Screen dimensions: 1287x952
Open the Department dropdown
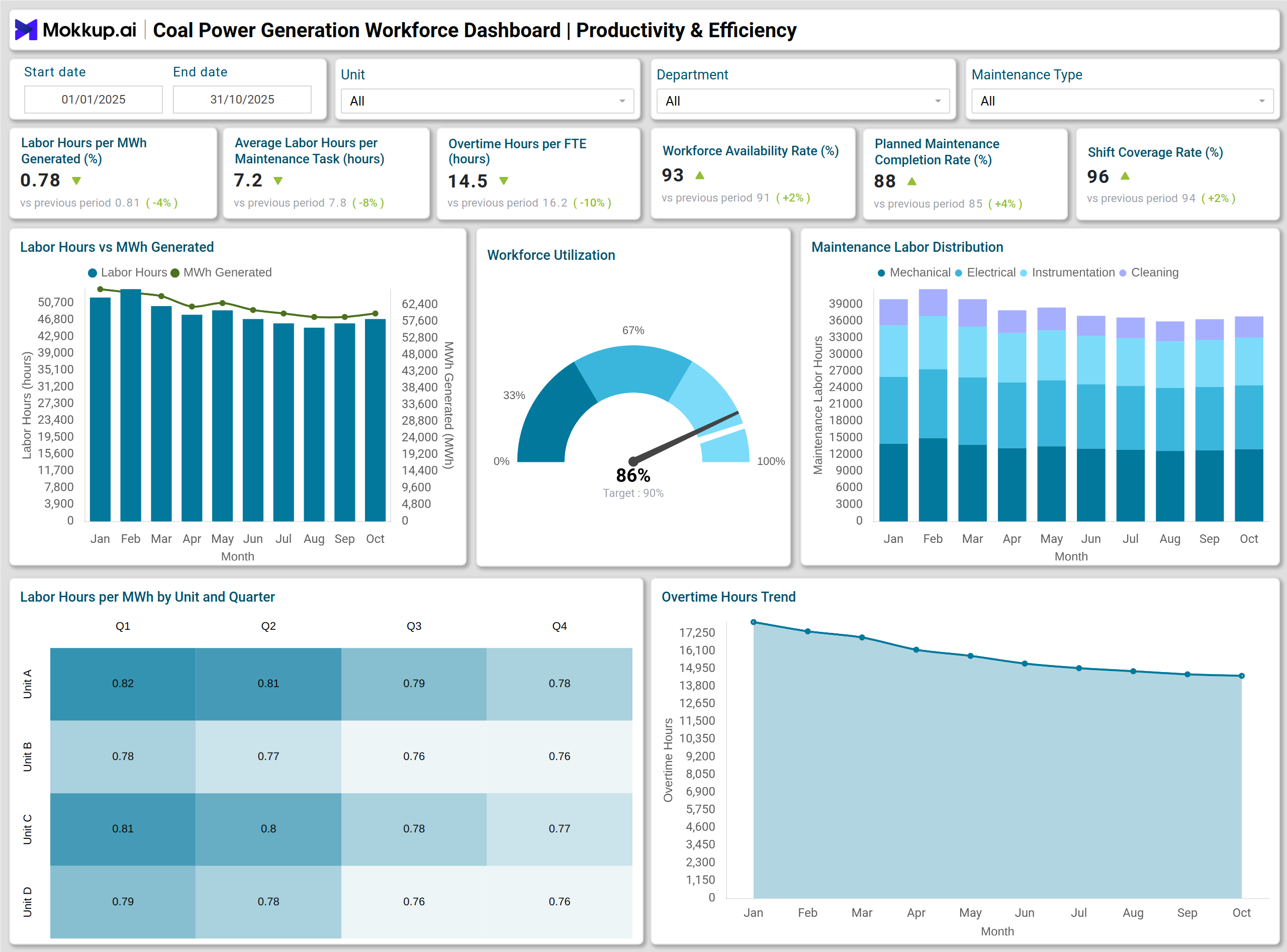click(x=803, y=101)
